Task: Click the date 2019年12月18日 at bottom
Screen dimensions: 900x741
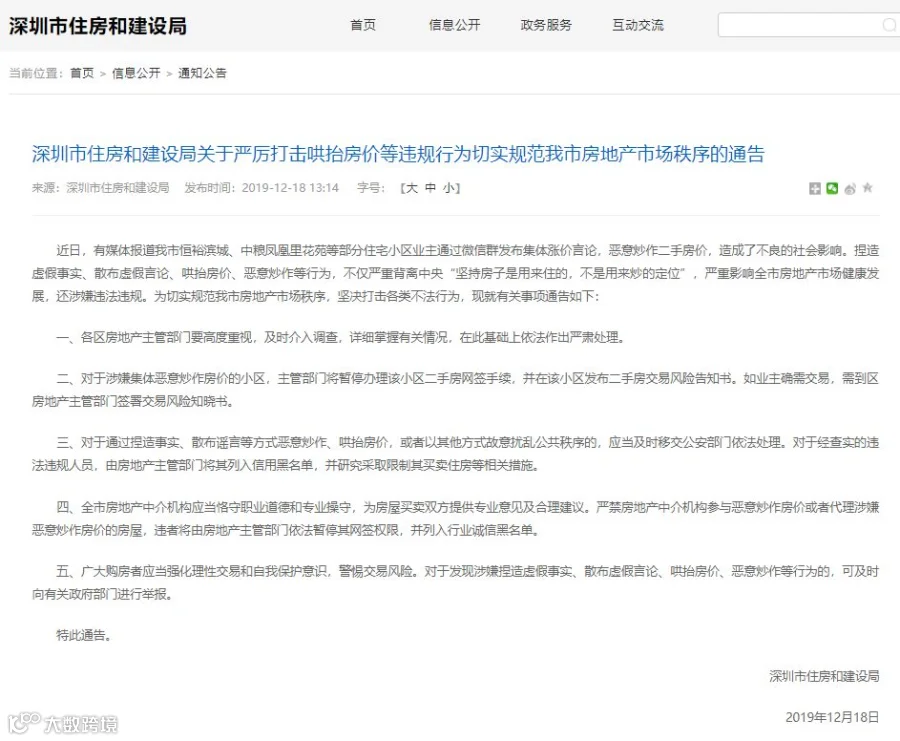Action: [832, 717]
